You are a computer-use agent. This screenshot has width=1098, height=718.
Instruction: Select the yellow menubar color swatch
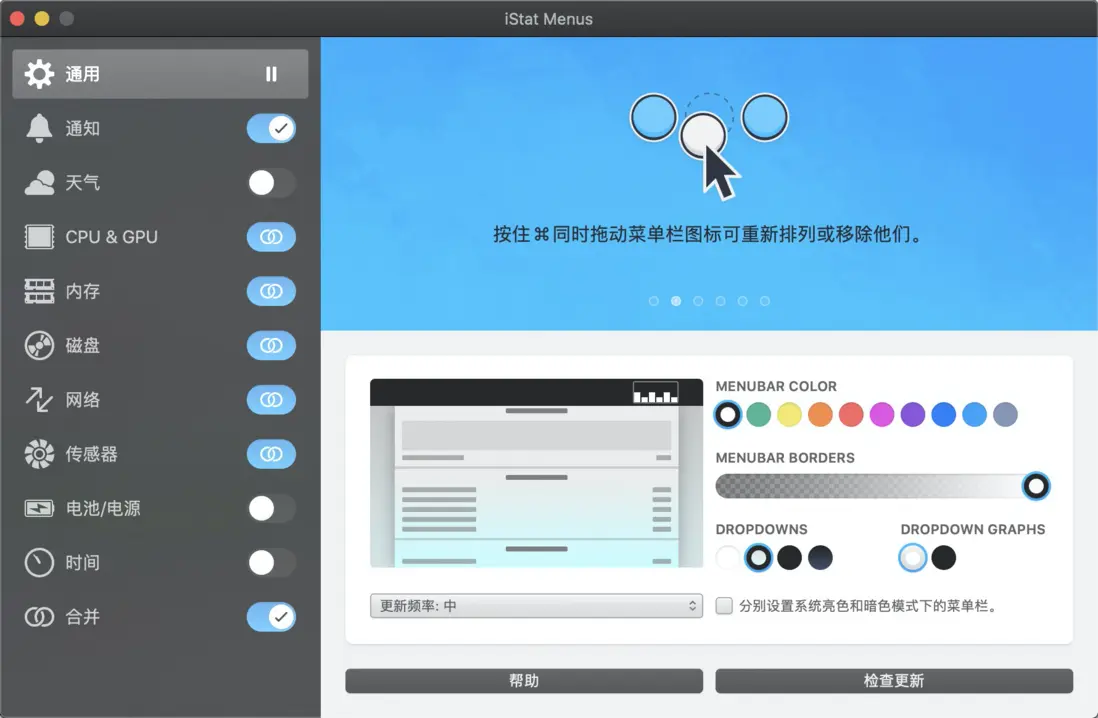pos(789,415)
